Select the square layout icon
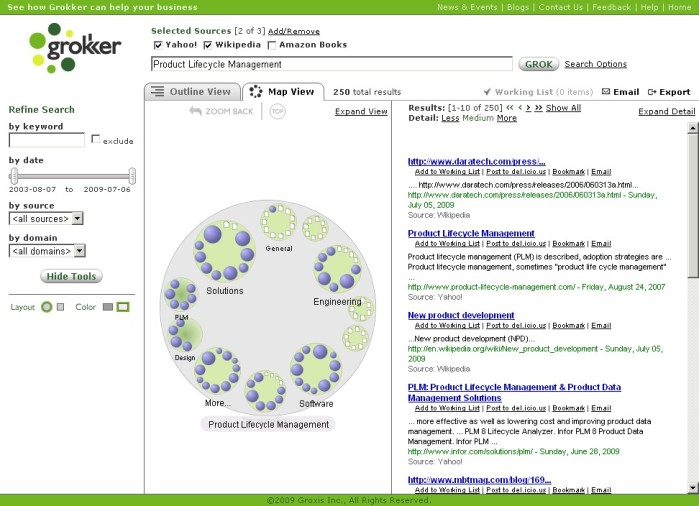The height and width of the screenshot is (506, 699). click(61, 307)
